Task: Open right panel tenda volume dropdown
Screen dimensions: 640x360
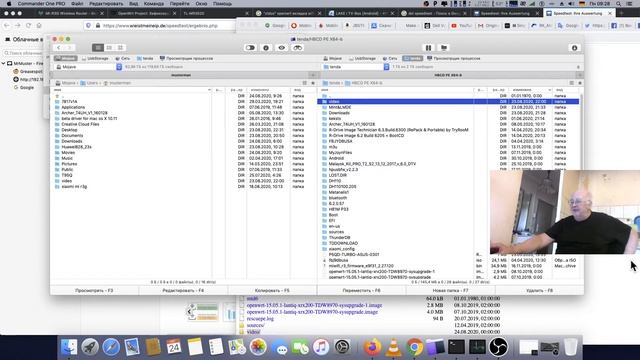Action: point(356,67)
